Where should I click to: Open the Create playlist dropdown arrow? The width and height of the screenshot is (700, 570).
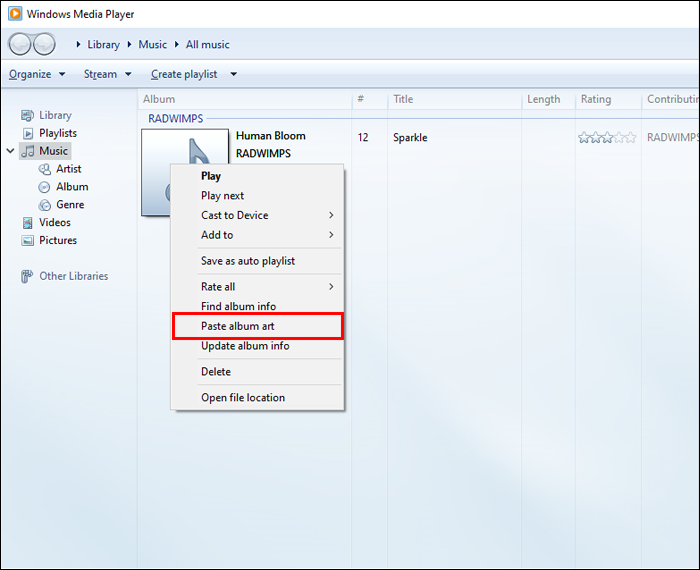click(233, 74)
